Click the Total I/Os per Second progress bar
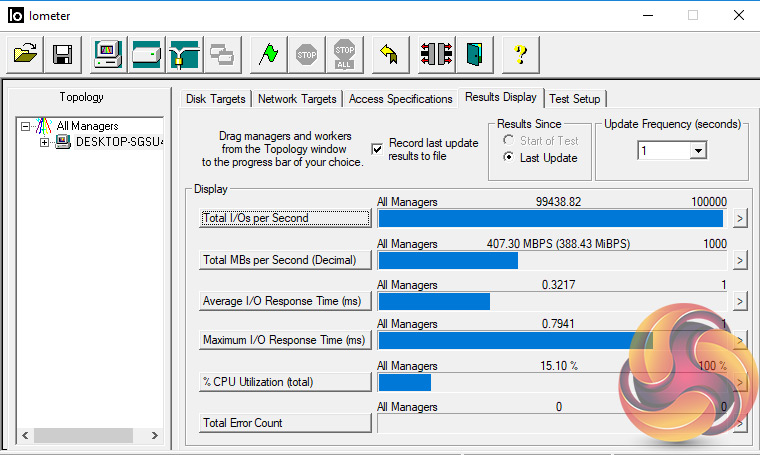The image size is (760, 455). [550, 219]
